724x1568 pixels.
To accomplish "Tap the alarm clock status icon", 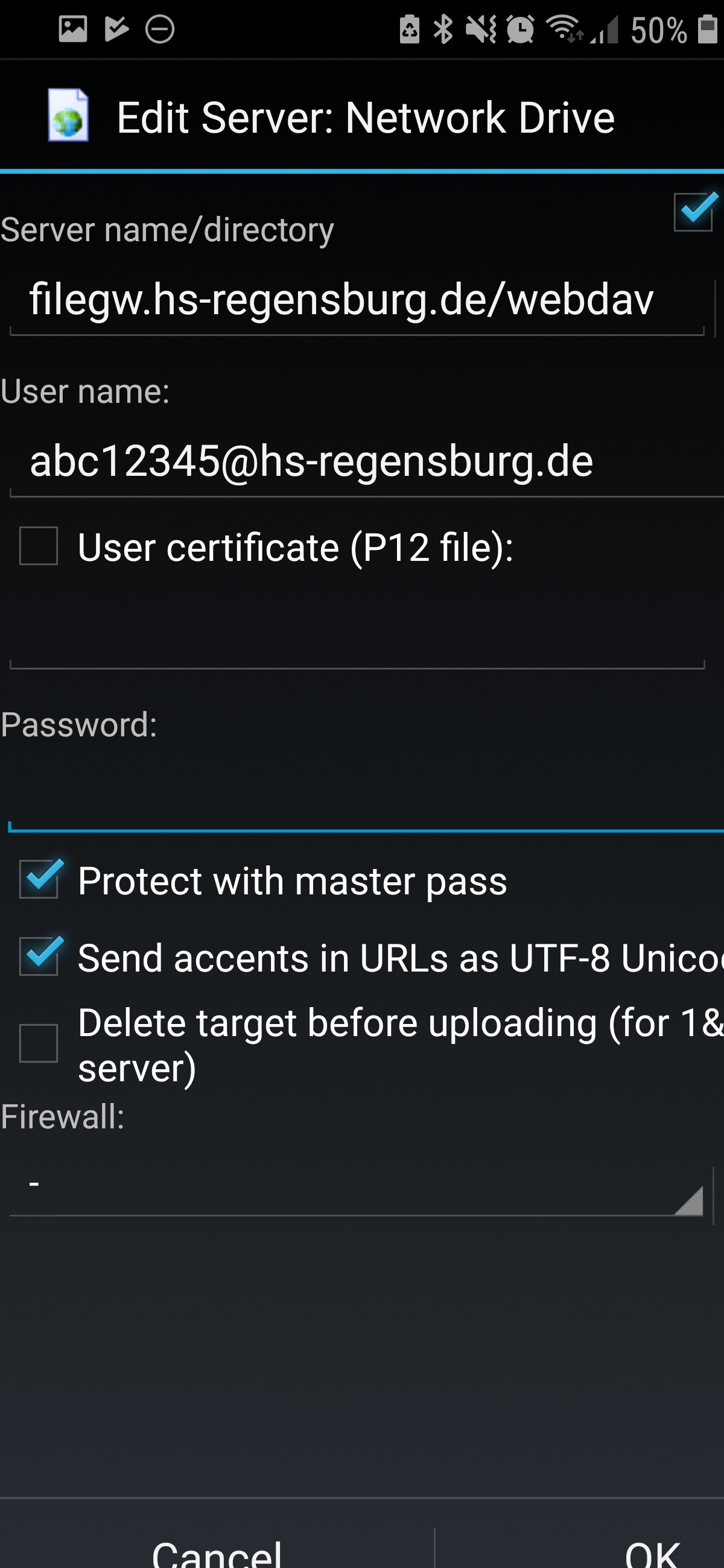I will 520,29.
